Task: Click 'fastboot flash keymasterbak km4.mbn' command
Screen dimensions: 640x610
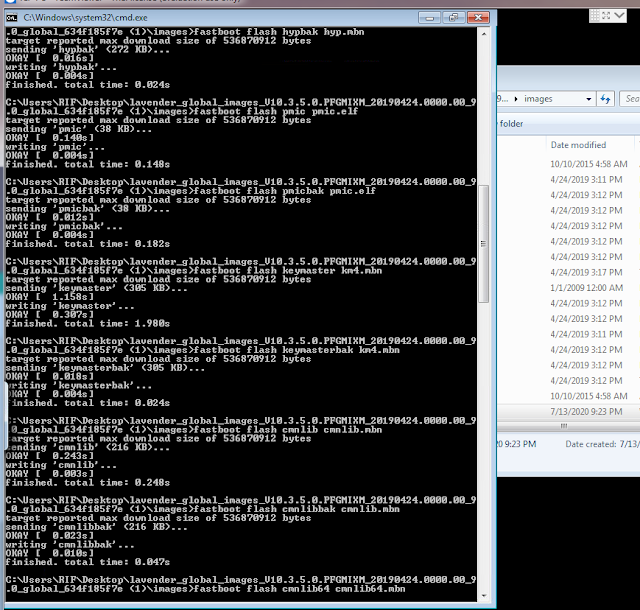Action: (x=297, y=350)
